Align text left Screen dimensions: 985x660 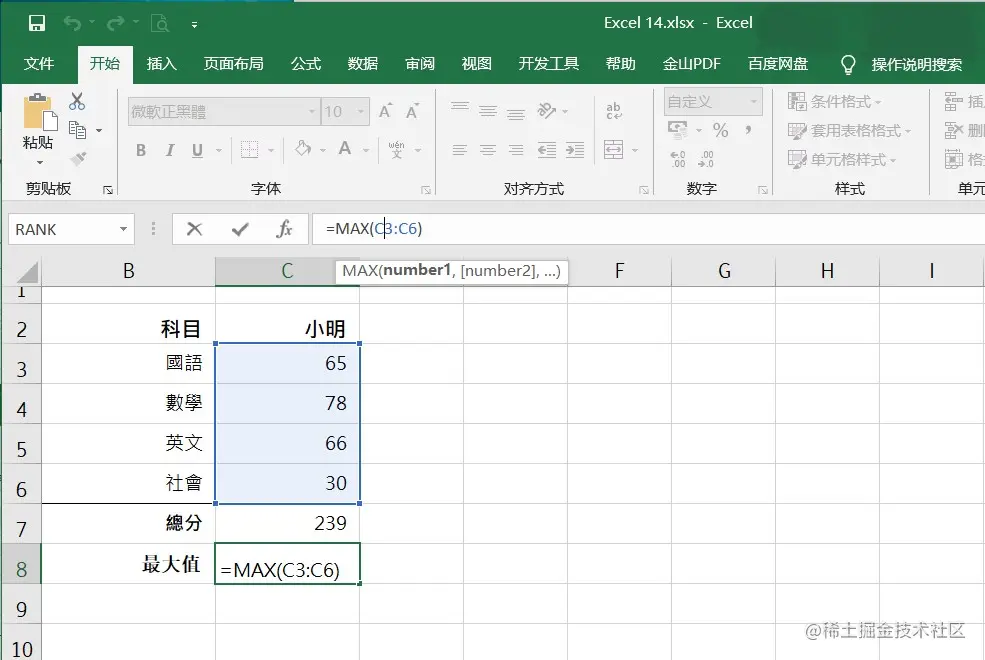click(x=460, y=150)
